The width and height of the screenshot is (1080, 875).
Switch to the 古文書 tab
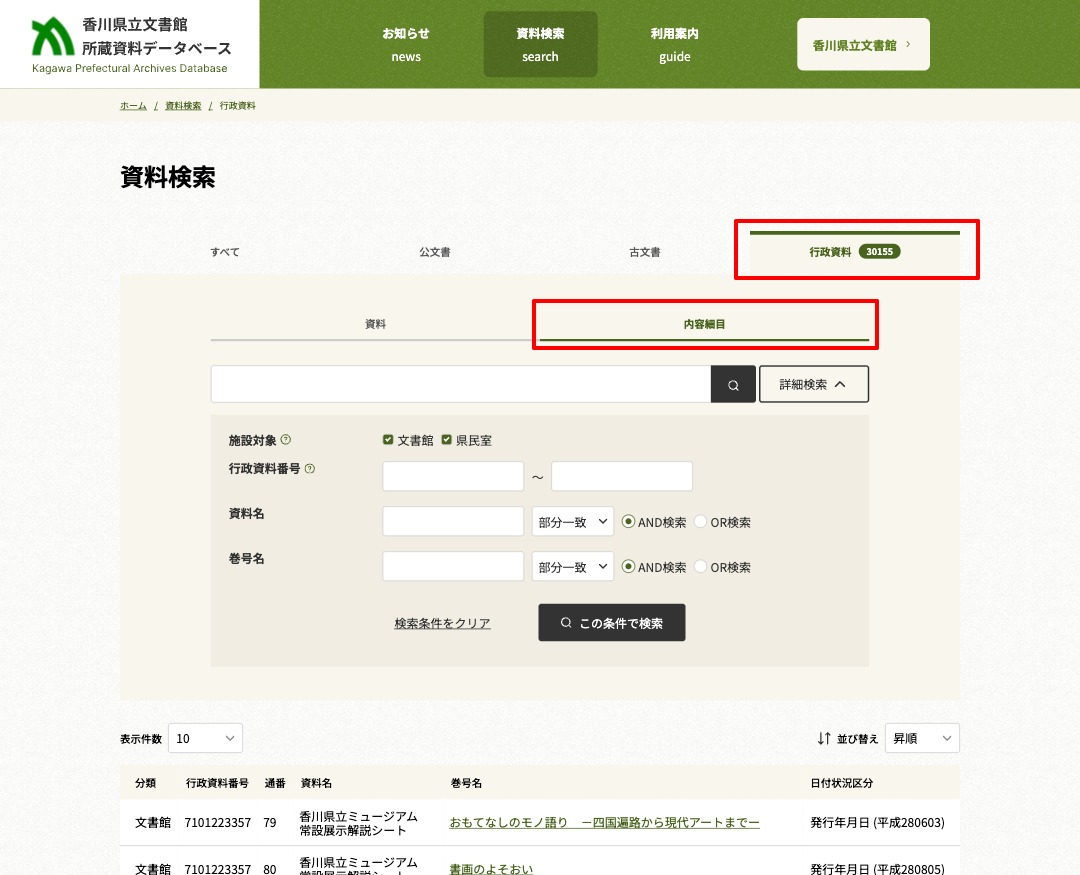coord(644,251)
